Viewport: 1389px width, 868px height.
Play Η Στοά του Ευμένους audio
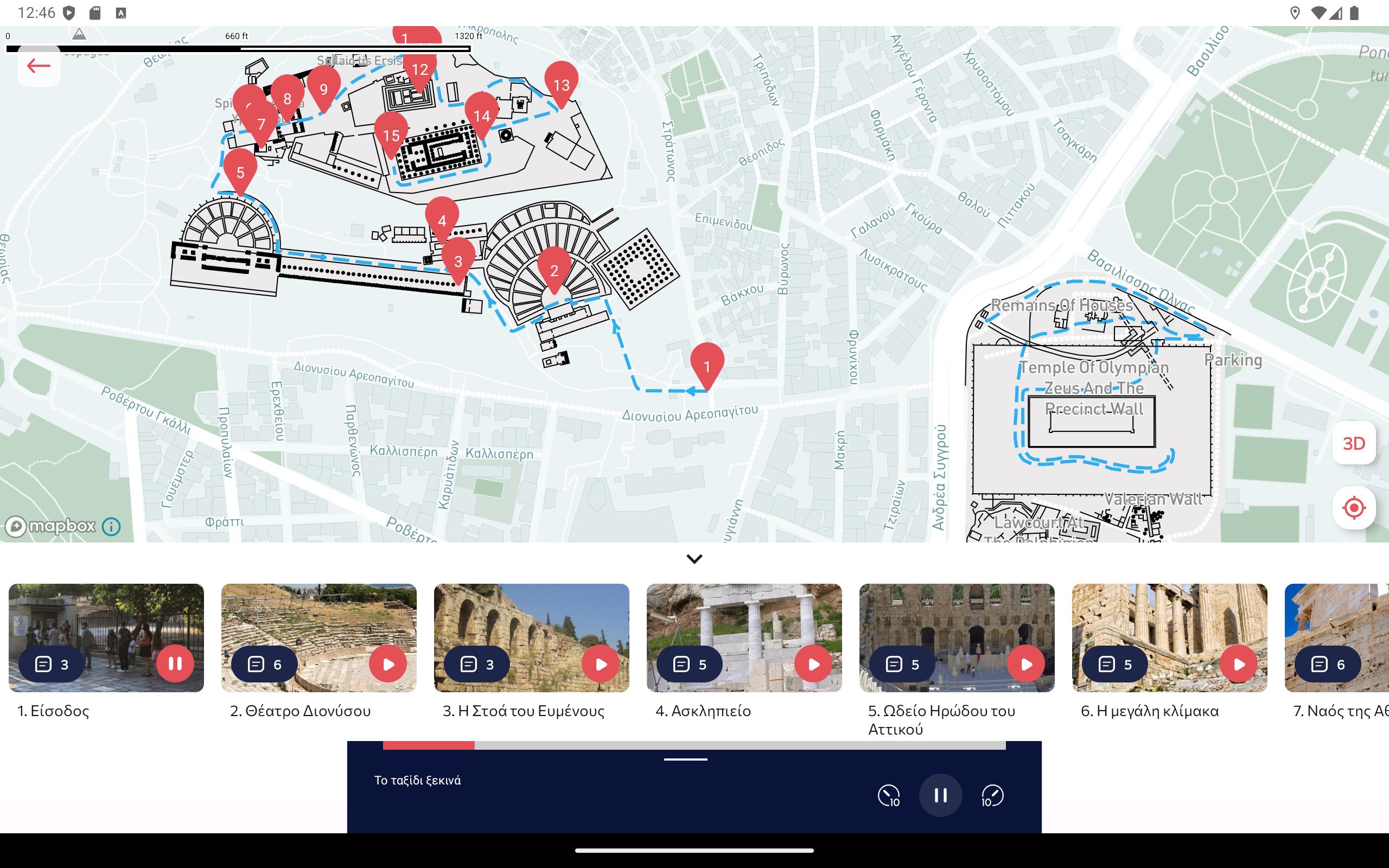coord(601,664)
